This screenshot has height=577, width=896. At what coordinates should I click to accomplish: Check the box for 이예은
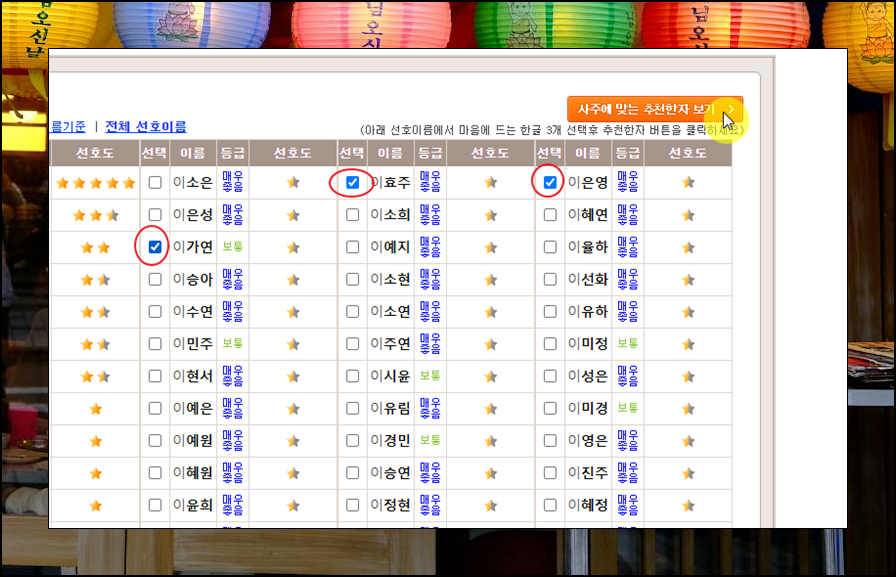pos(155,408)
